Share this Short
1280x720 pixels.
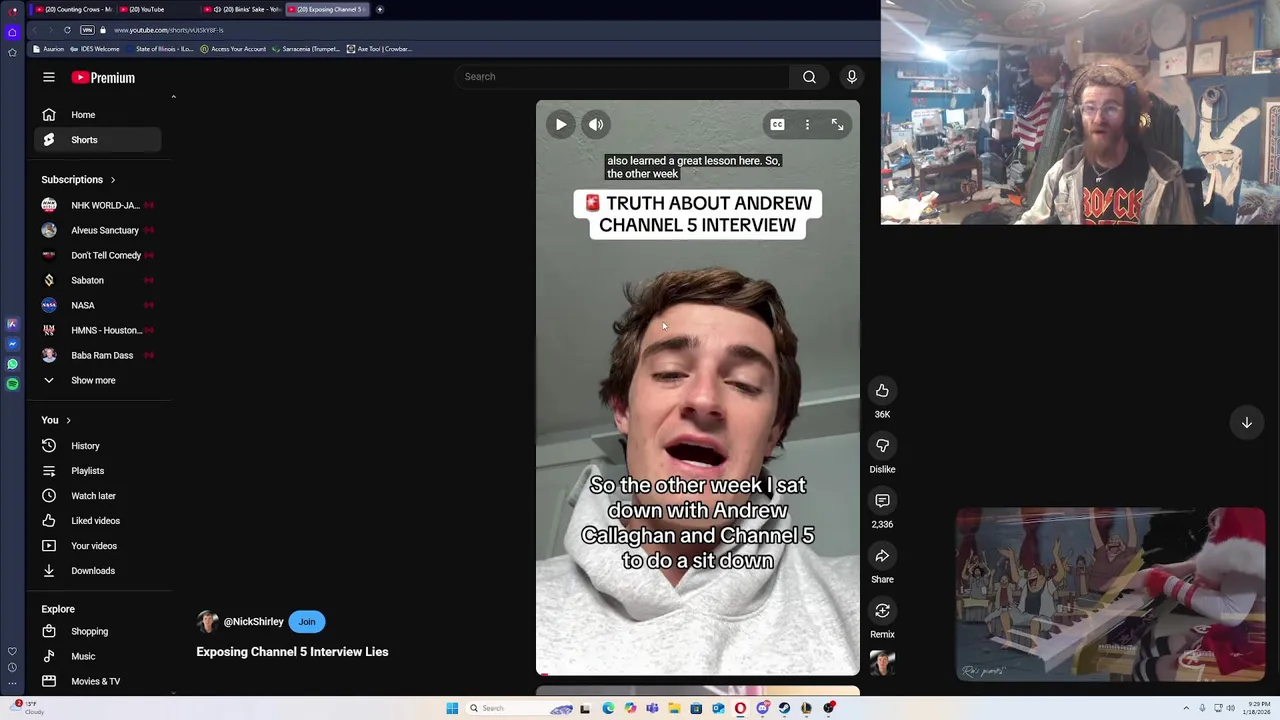[x=882, y=556]
